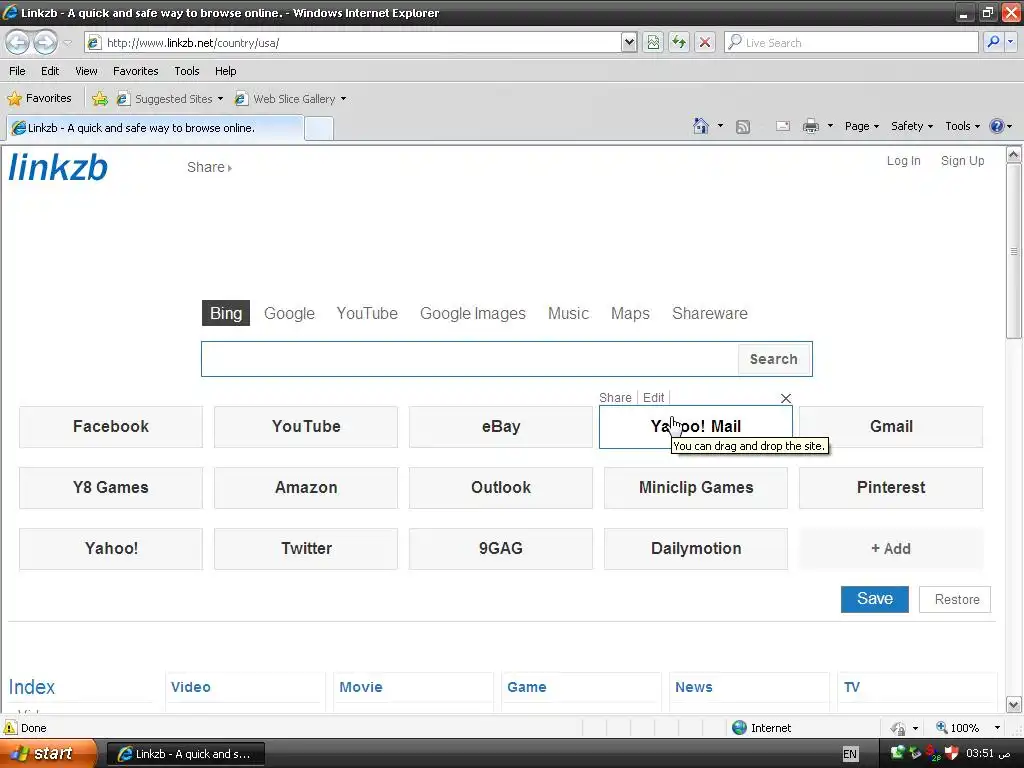
Task: Select the Shareware search tab
Action: coord(710,313)
